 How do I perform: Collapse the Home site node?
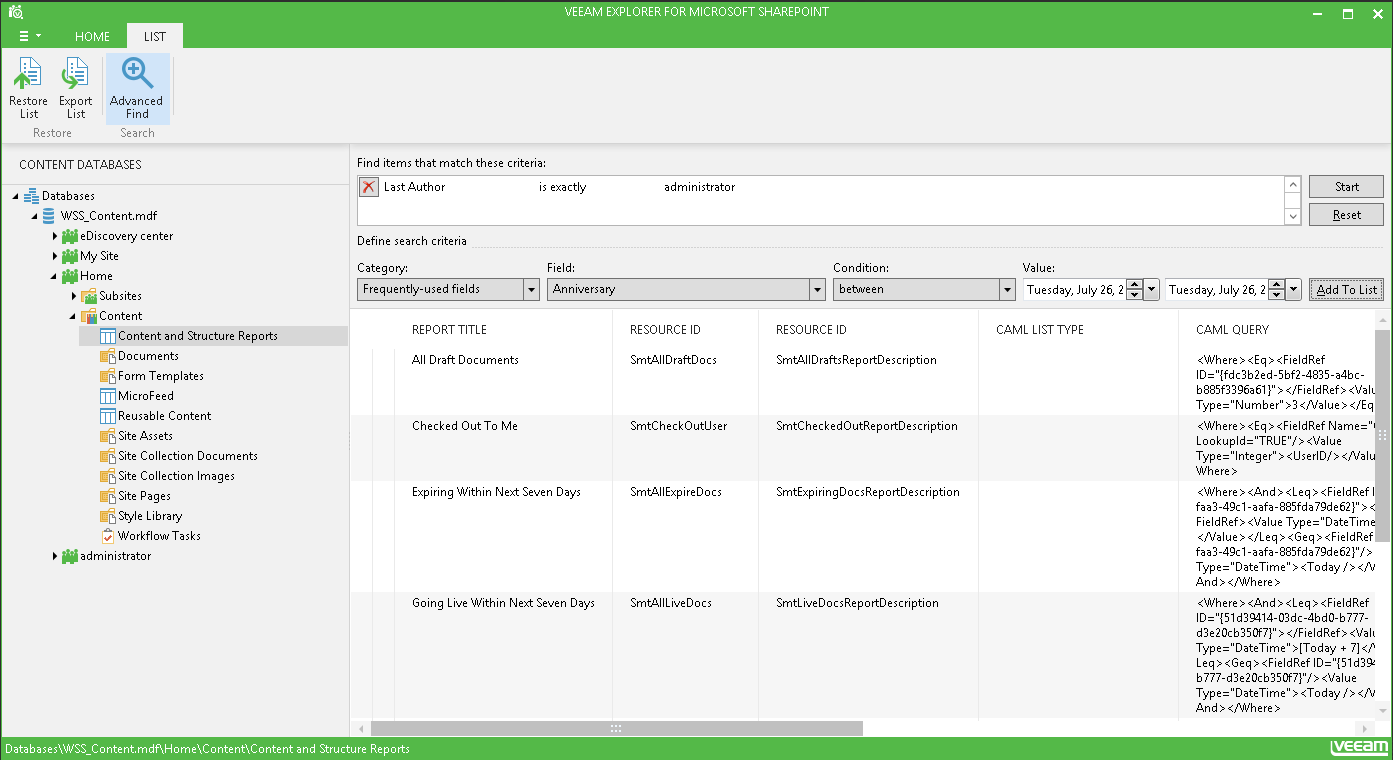[54, 276]
